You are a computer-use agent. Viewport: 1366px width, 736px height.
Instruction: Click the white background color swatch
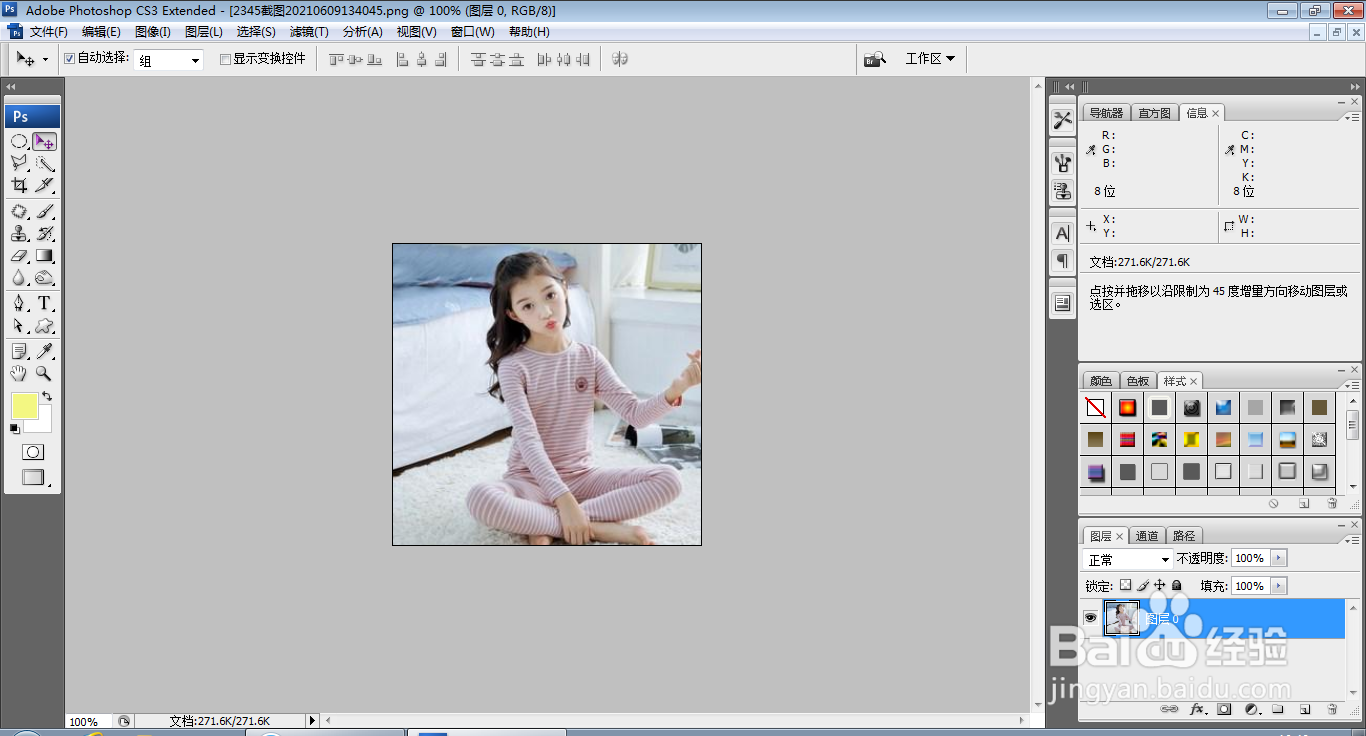pyautogui.click(x=42, y=424)
